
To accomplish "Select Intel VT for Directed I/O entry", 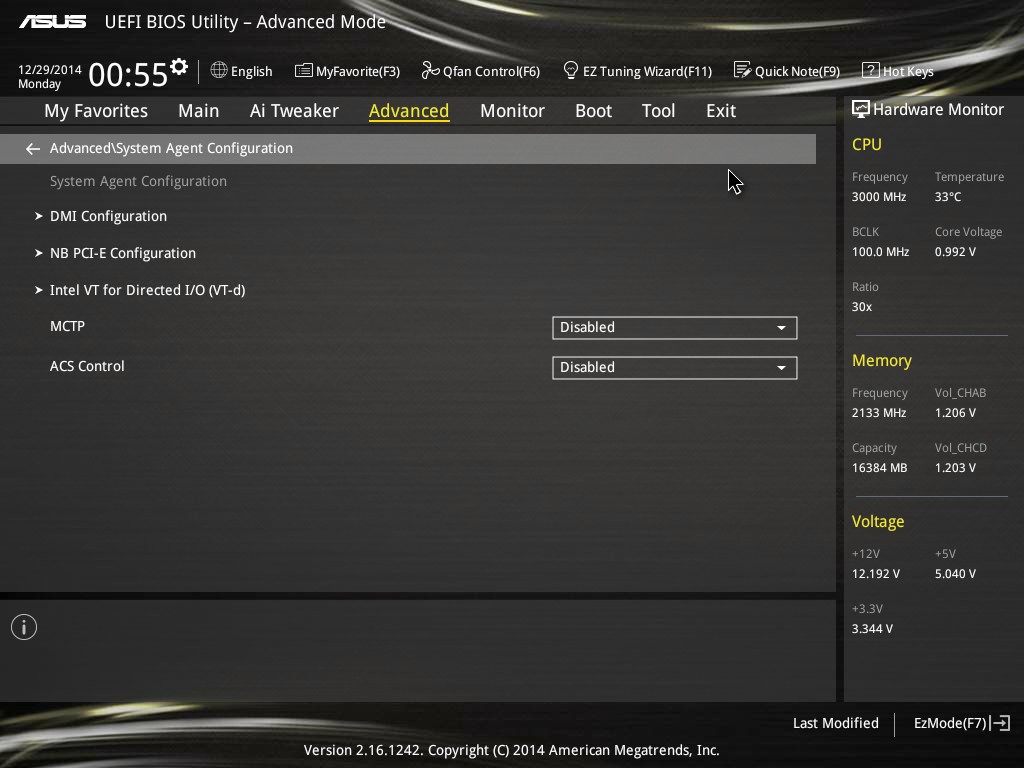I will 148,290.
